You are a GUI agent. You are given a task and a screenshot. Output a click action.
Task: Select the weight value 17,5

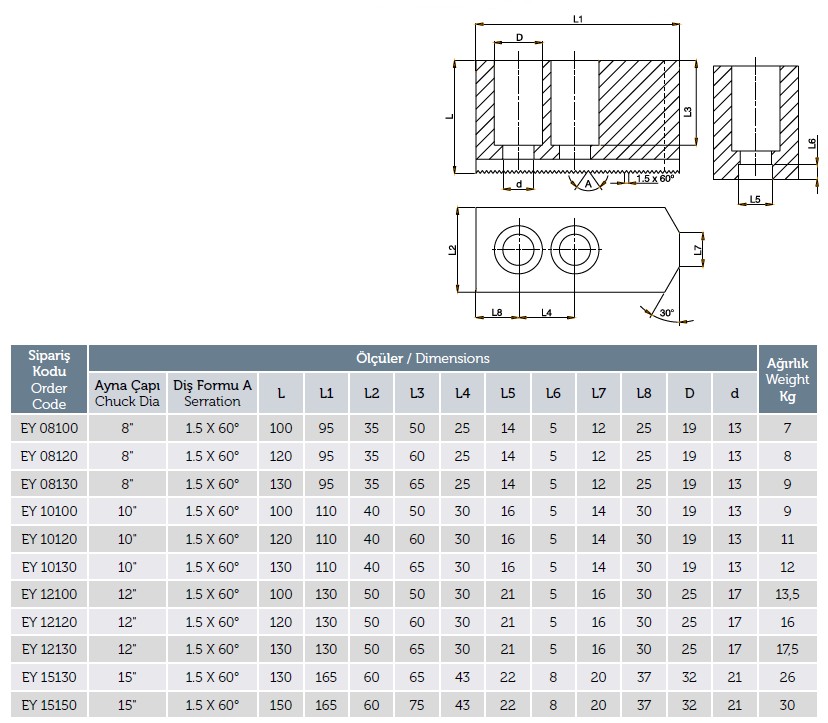787,650
